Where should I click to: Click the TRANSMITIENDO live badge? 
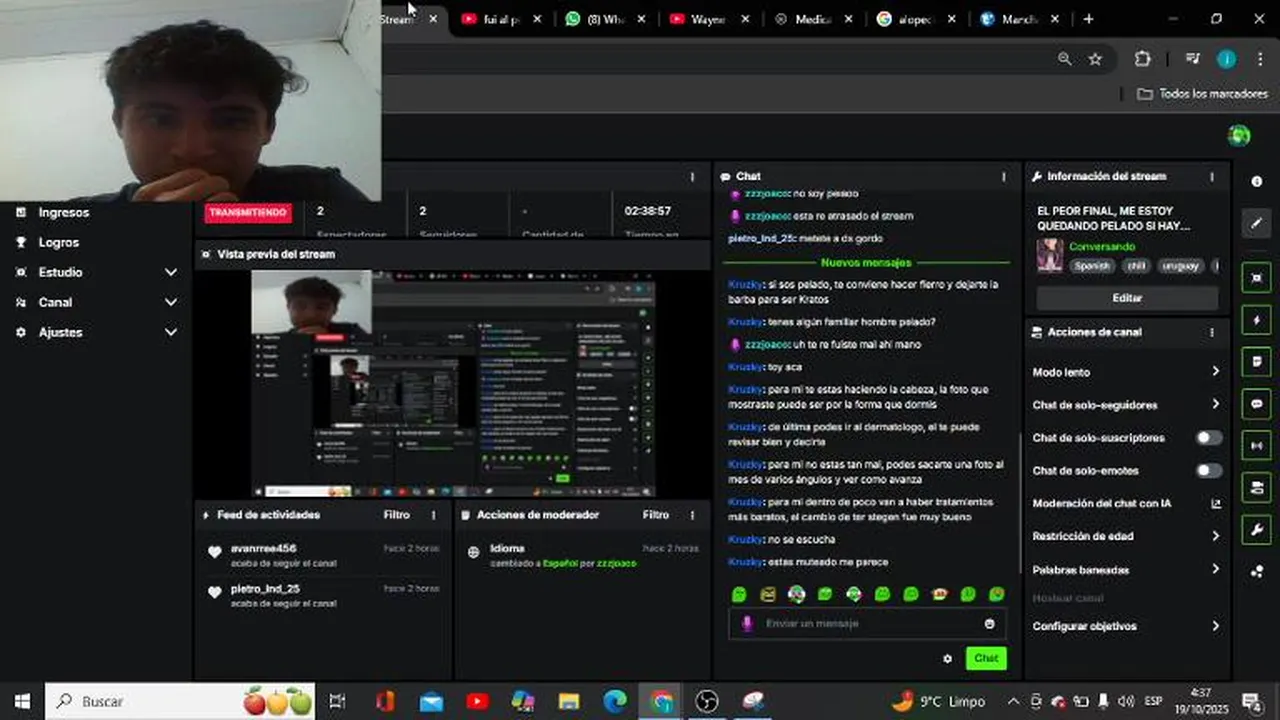pyautogui.click(x=248, y=212)
